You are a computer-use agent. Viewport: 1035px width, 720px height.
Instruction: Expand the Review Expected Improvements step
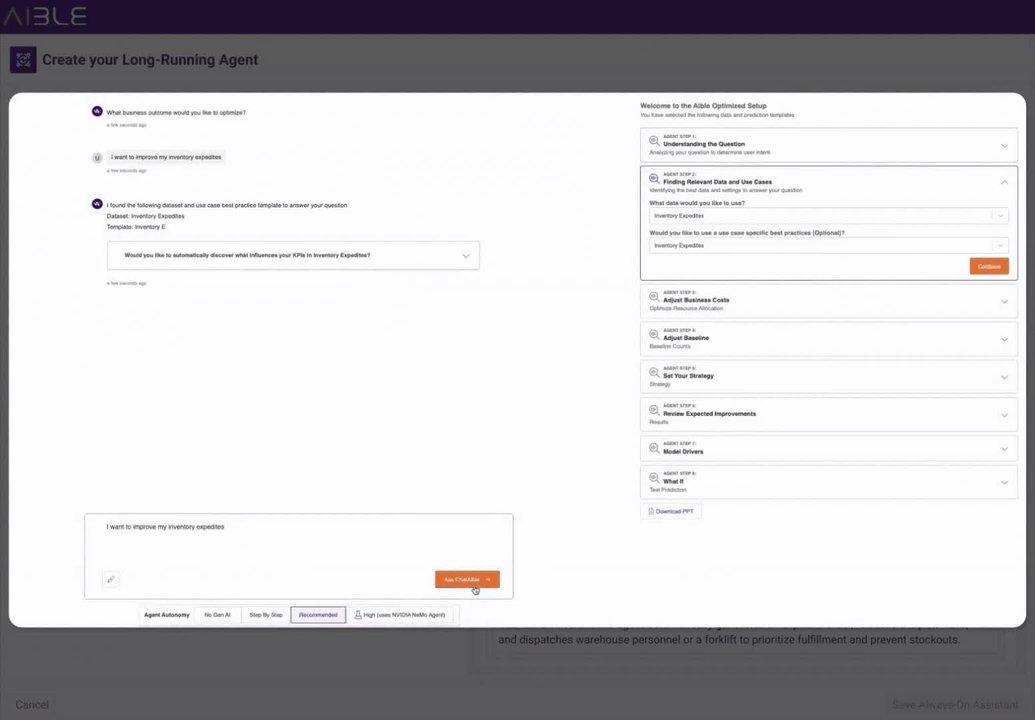828,414
